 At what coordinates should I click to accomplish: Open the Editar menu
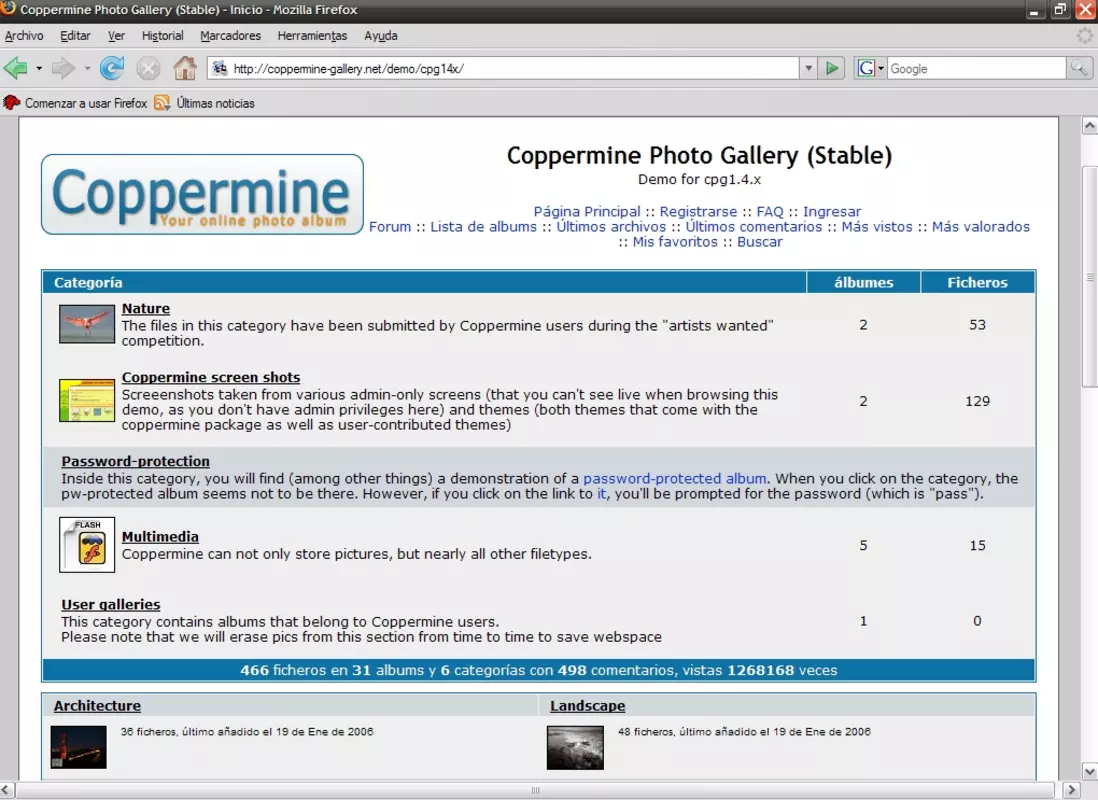click(75, 36)
